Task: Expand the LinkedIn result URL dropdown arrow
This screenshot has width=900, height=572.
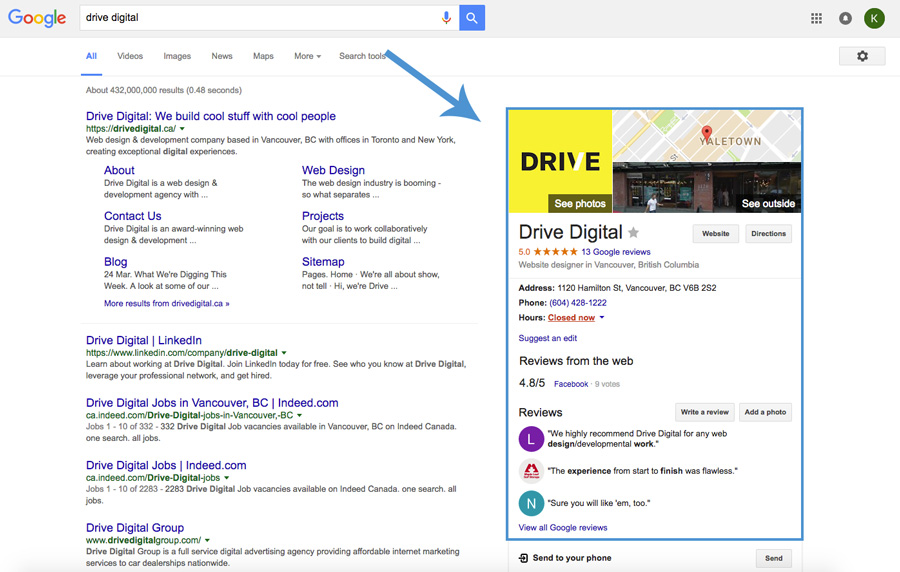Action: pos(284,353)
